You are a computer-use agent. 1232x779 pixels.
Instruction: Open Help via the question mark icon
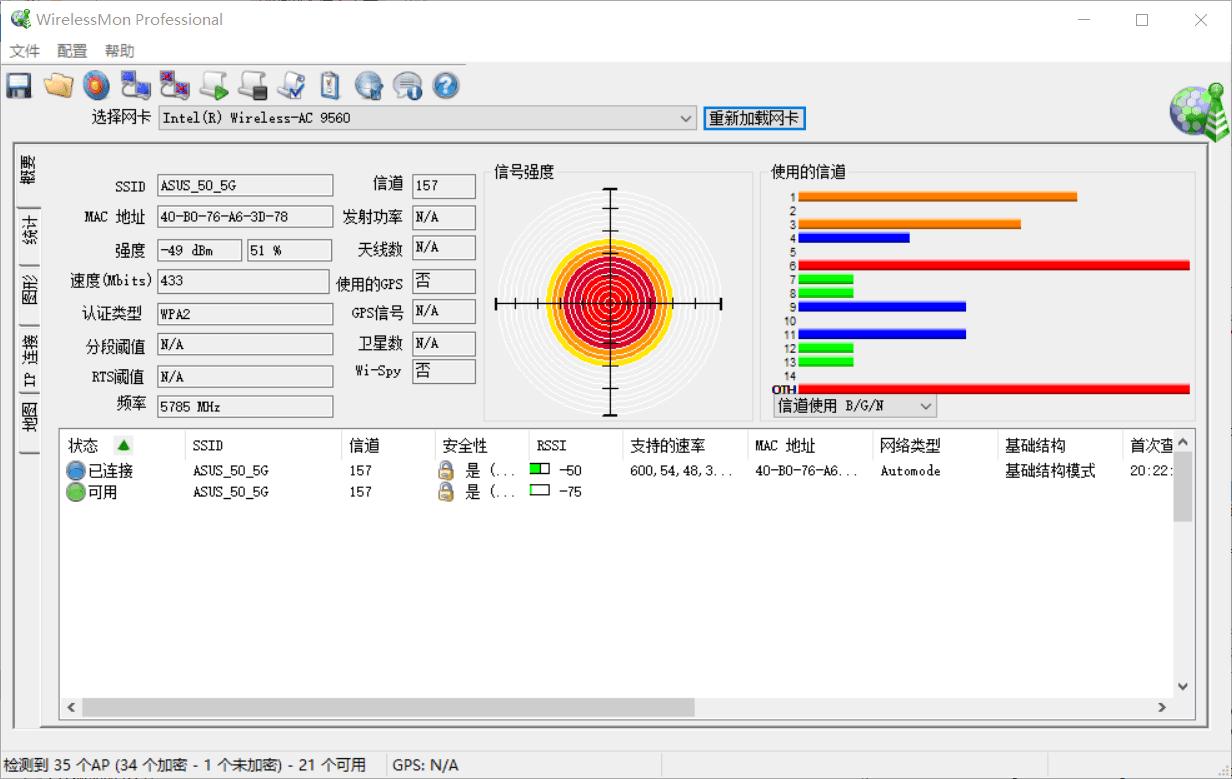[446, 86]
